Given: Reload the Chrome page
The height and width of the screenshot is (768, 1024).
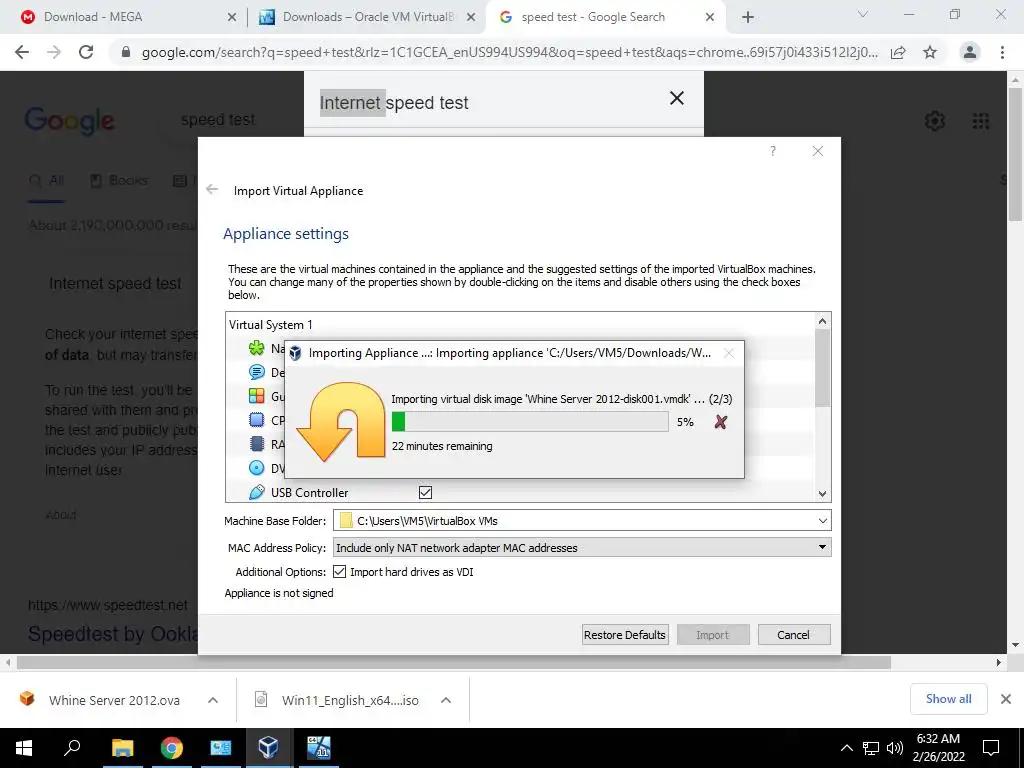Looking at the screenshot, I should pos(86,52).
